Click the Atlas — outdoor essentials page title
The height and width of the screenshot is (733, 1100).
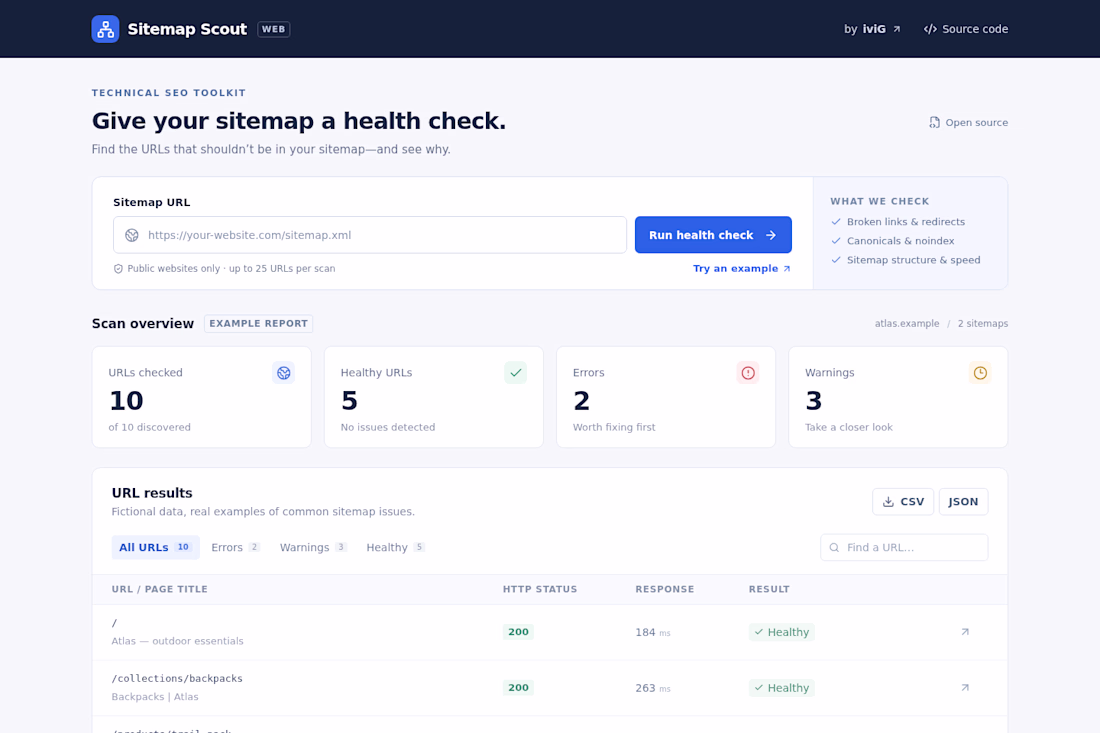(x=177, y=641)
